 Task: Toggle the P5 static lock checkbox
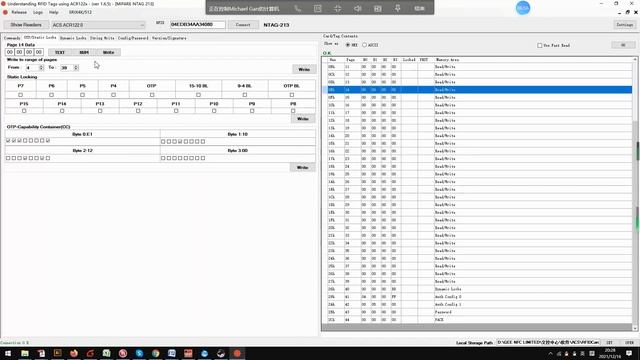tap(82, 95)
